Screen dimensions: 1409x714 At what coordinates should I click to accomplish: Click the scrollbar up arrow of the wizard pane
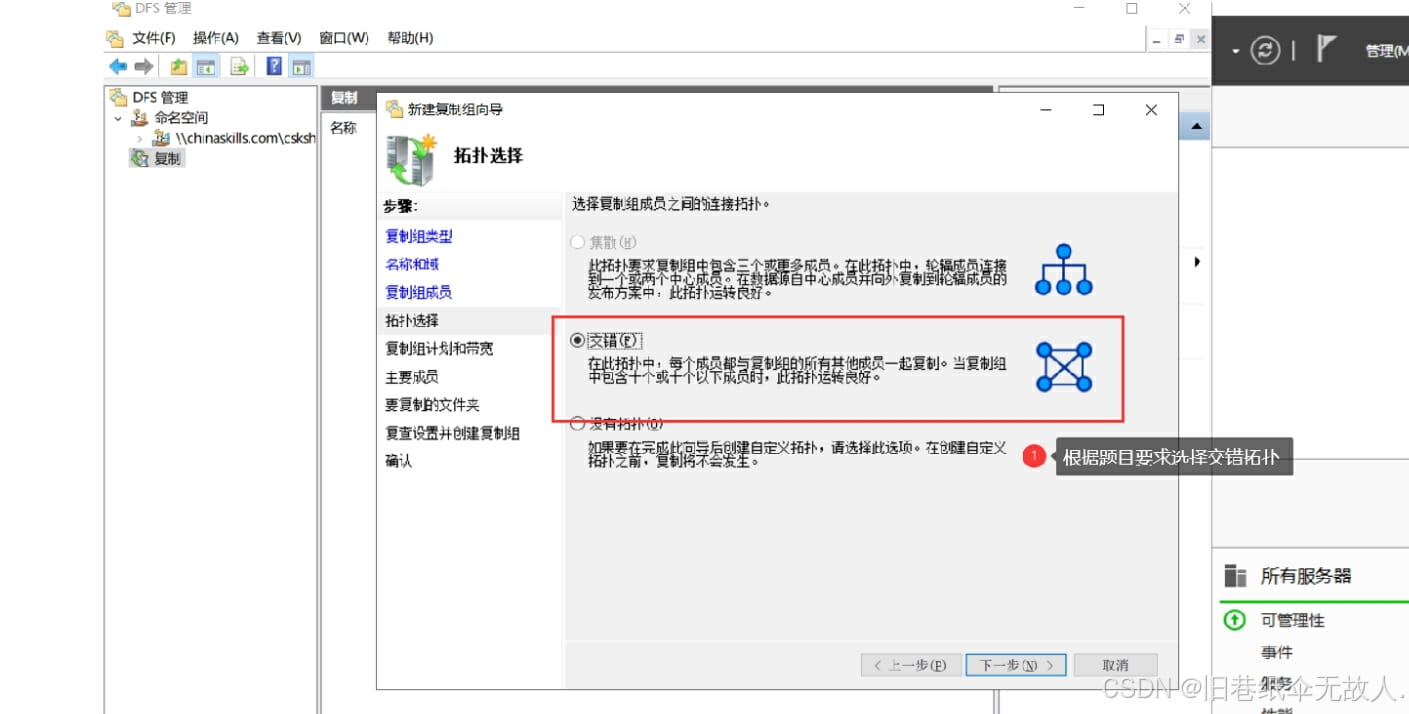pos(1195,125)
